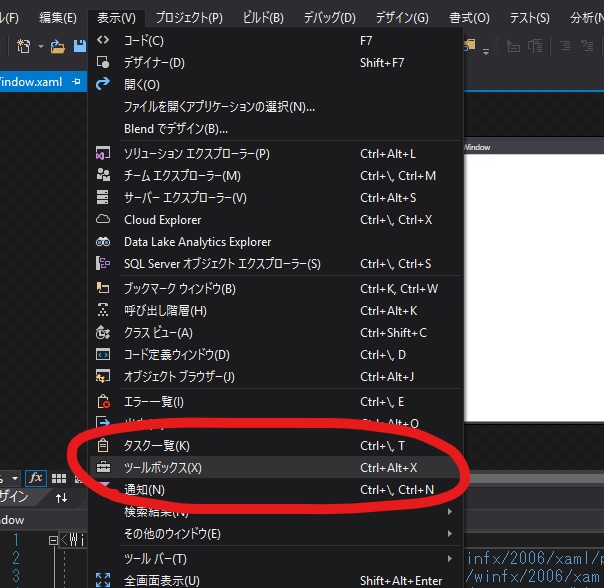This screenshot has height=588, width=604.
Task: Open ソリューション エクスプローラー(P)
Action: 275,153
